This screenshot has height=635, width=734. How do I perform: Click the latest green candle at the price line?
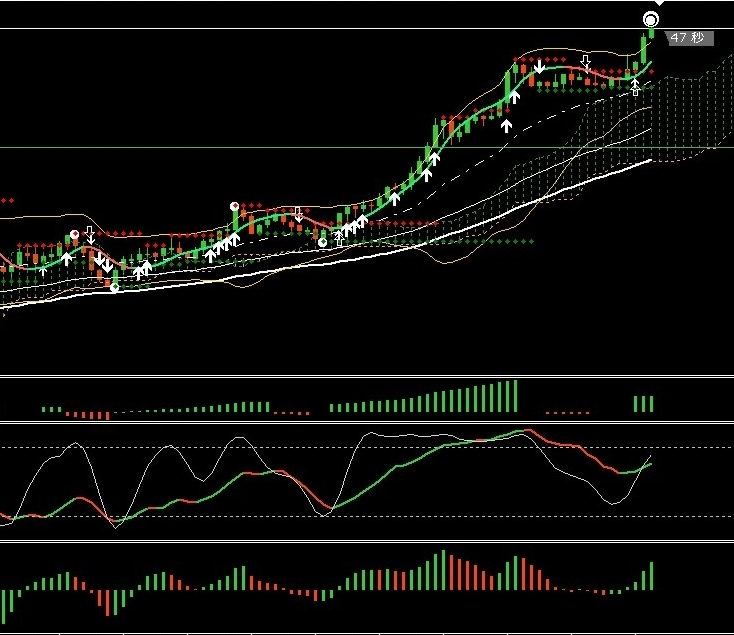652,33
